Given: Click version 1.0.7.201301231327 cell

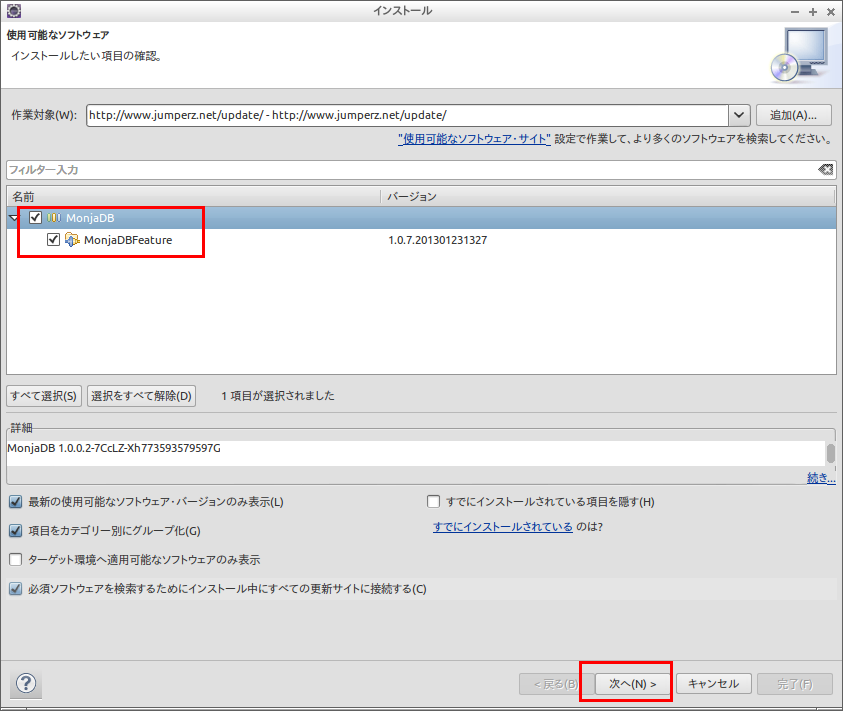Looking at the screenshot, I should [438, 240].
